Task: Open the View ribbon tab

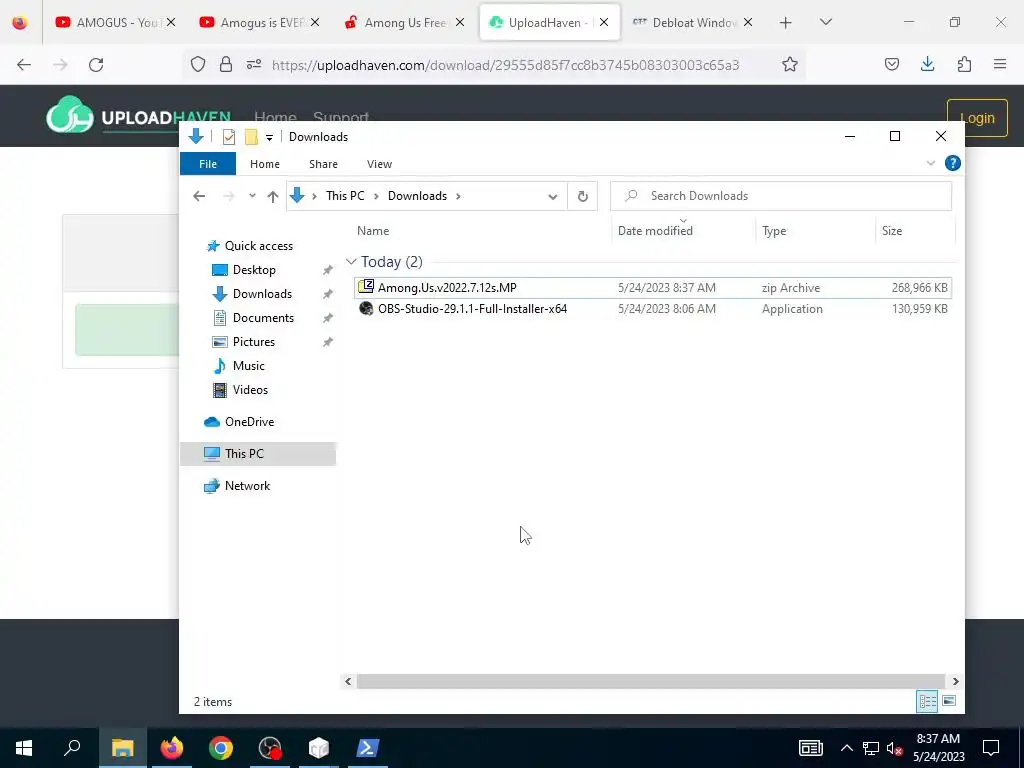Action: point(379,164)
